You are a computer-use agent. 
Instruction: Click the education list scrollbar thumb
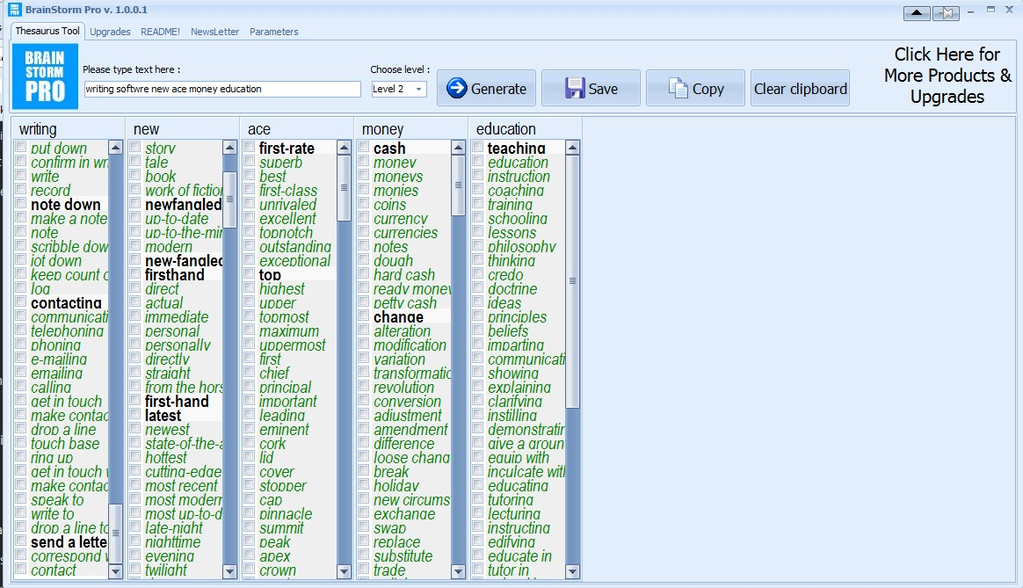[x=572, y=281]
